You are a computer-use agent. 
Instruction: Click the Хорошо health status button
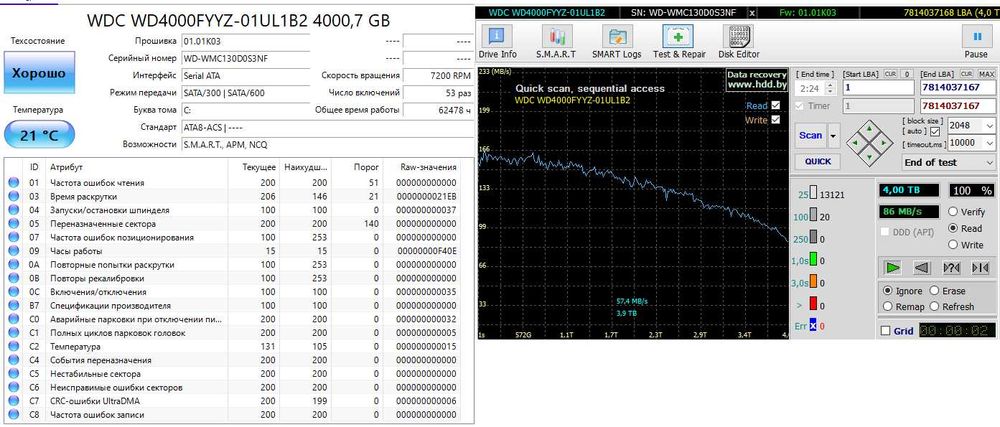point(39,73)
